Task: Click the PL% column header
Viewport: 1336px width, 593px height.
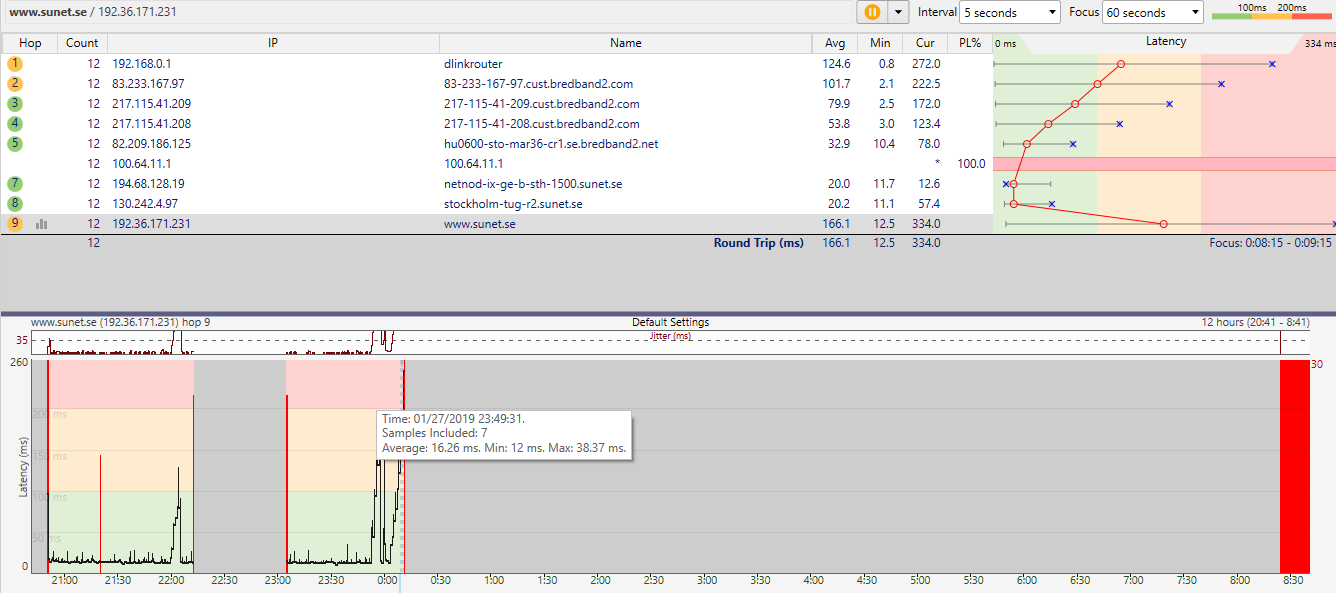Action: [969, 43]
